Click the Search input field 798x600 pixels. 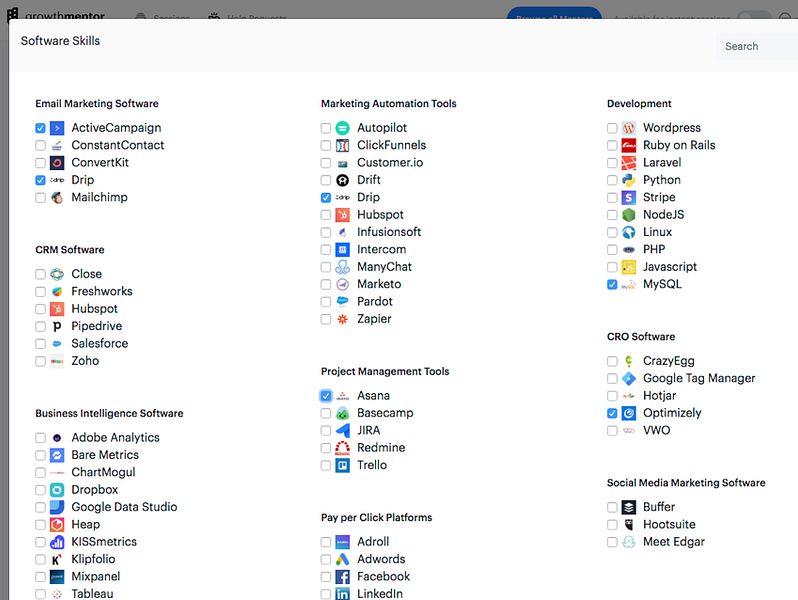757,46
